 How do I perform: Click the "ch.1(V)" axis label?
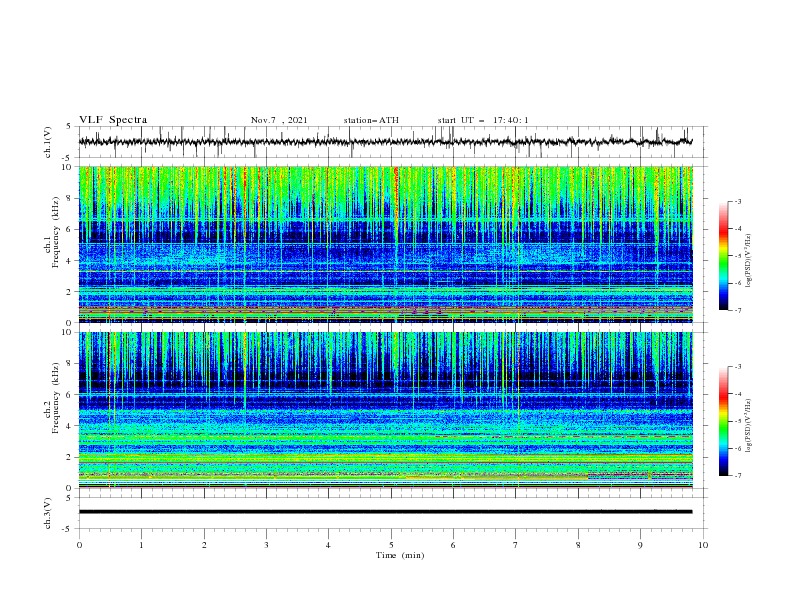[48, 142]
